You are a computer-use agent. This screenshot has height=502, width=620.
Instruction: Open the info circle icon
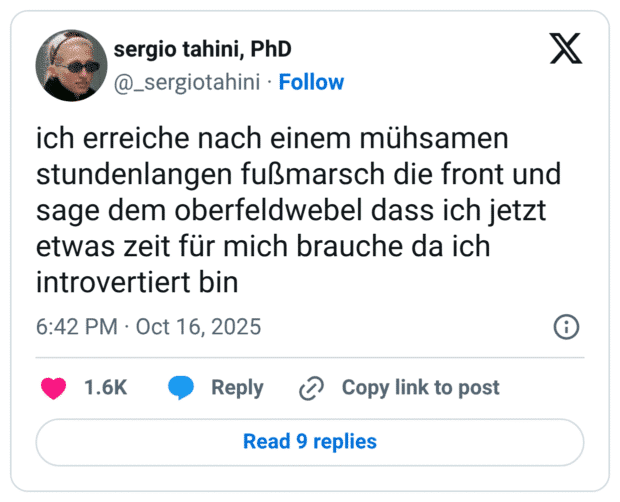565,327
